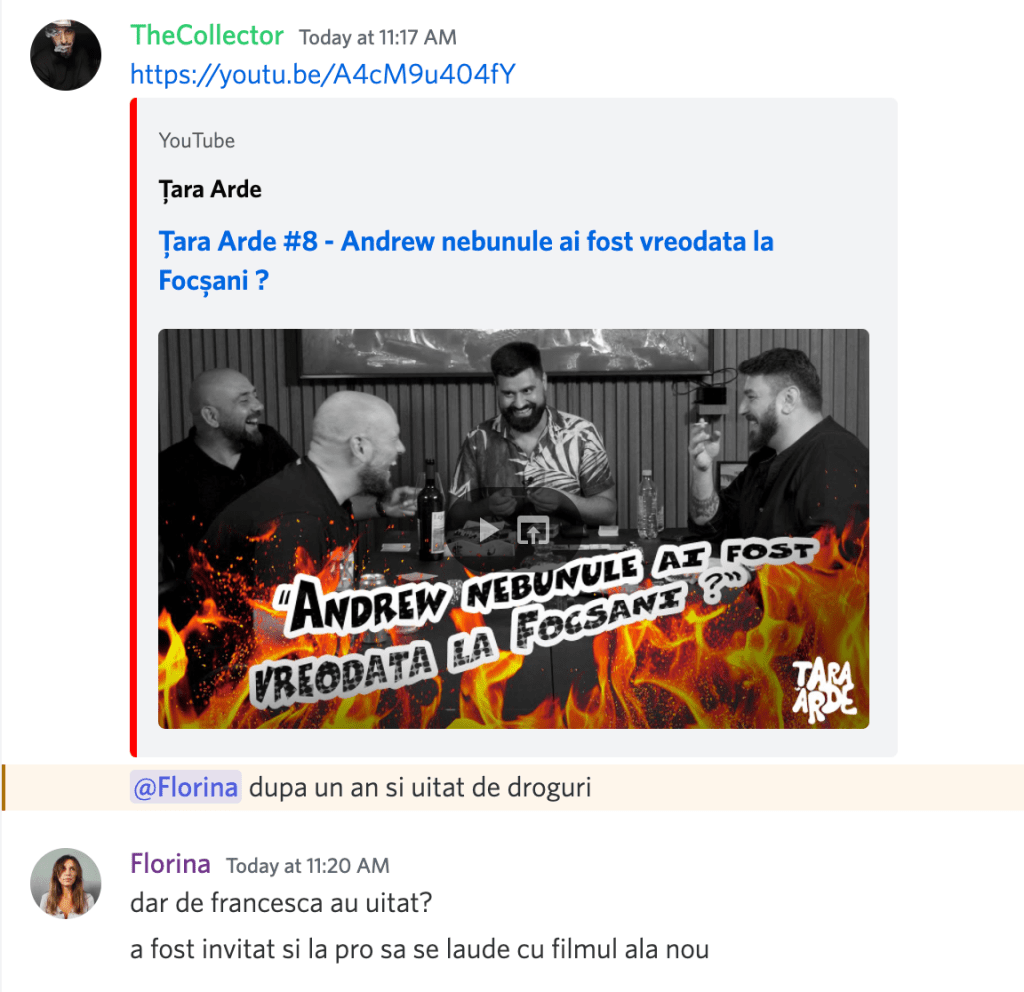
Task: Open the Țara Arde channel author link
Action: click(x=210, y=189)
